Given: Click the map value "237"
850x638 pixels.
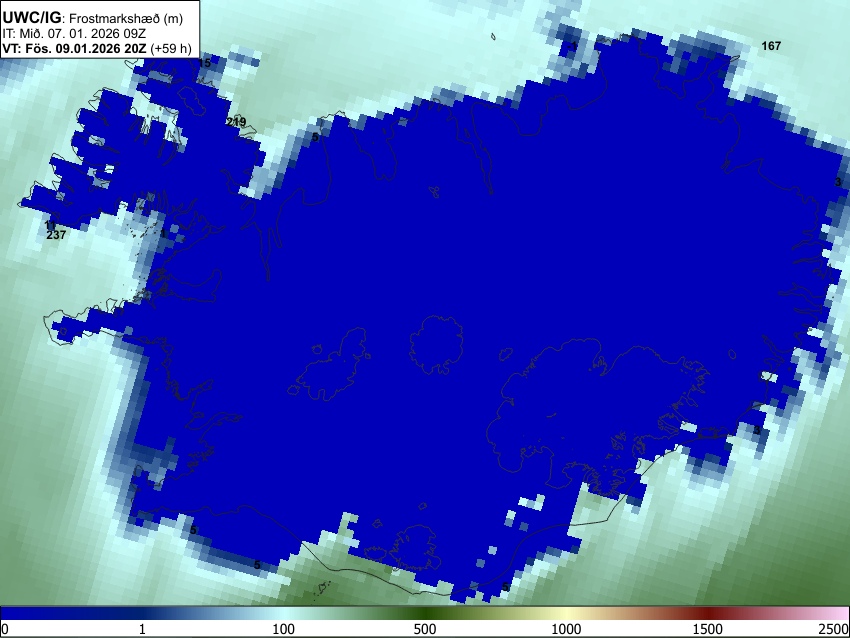Looking at the screenshot, I should click(56, 235).
